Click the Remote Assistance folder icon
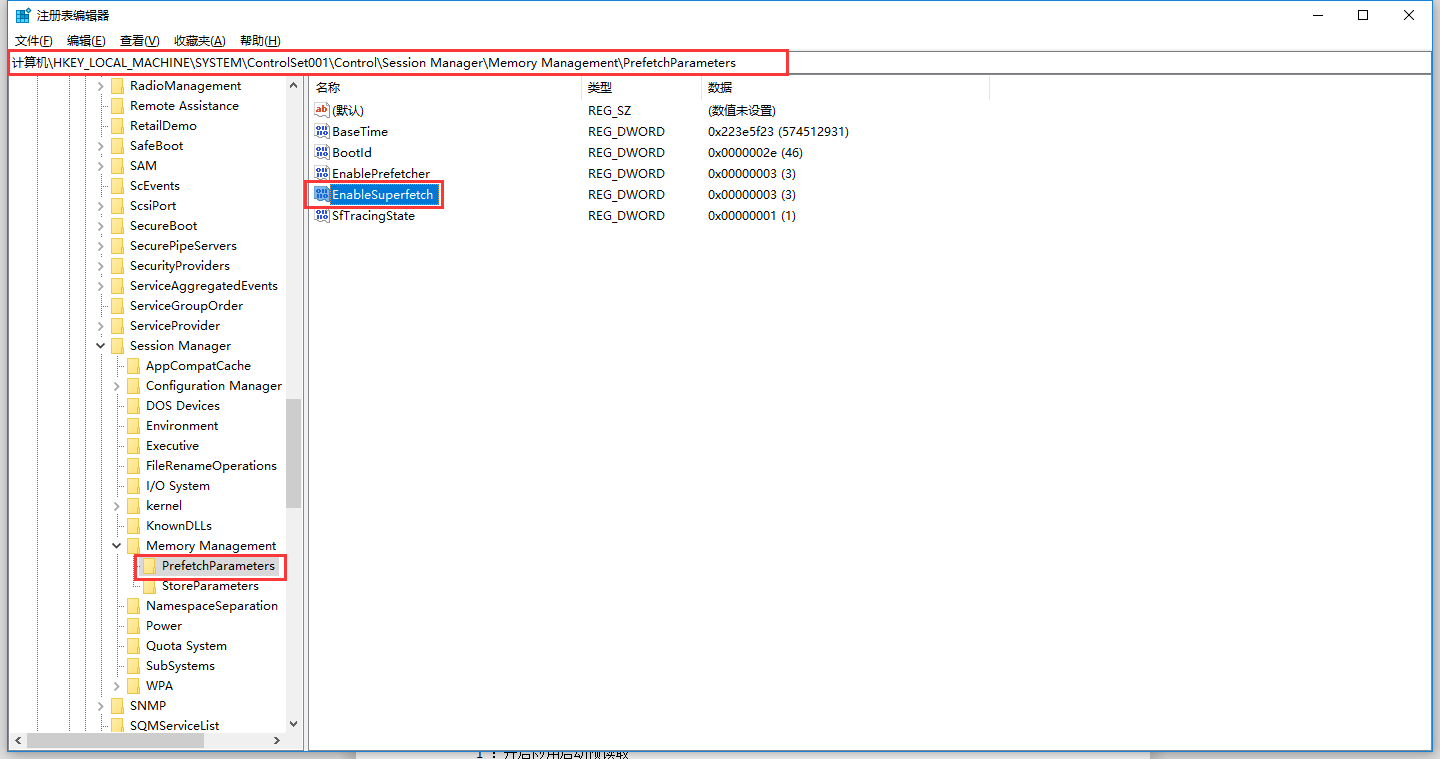 [117, 106]
